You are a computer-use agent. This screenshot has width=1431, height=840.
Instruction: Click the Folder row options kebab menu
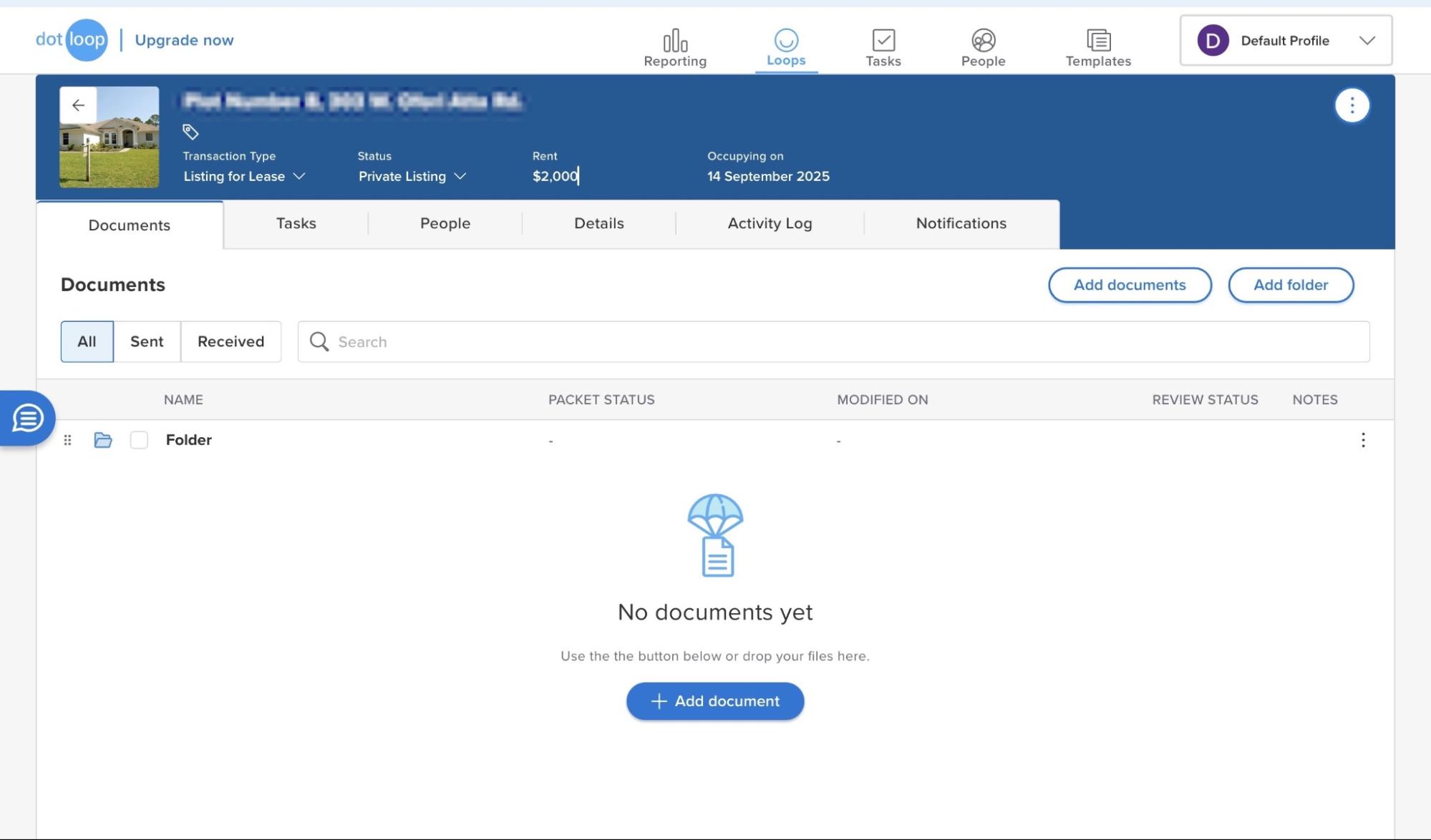[x=1363, y=440]
